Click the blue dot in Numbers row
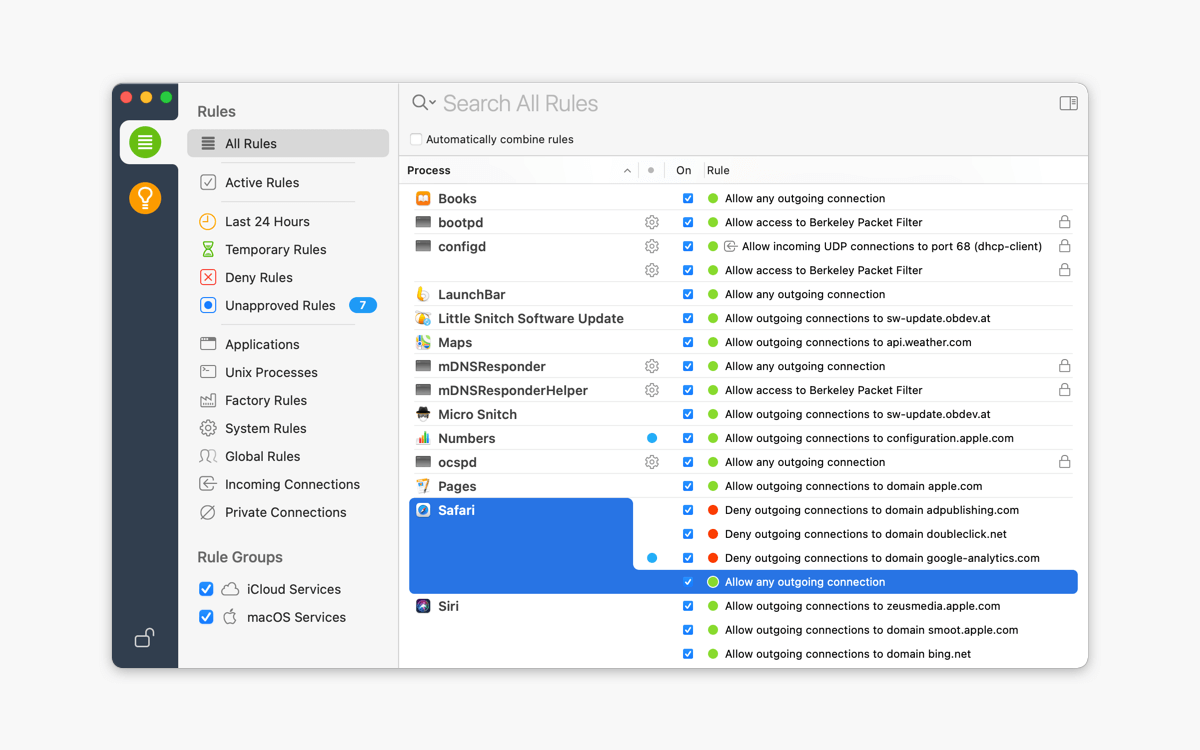The width and height of the screenshot is (1200, 750). [x=652, y=438]
